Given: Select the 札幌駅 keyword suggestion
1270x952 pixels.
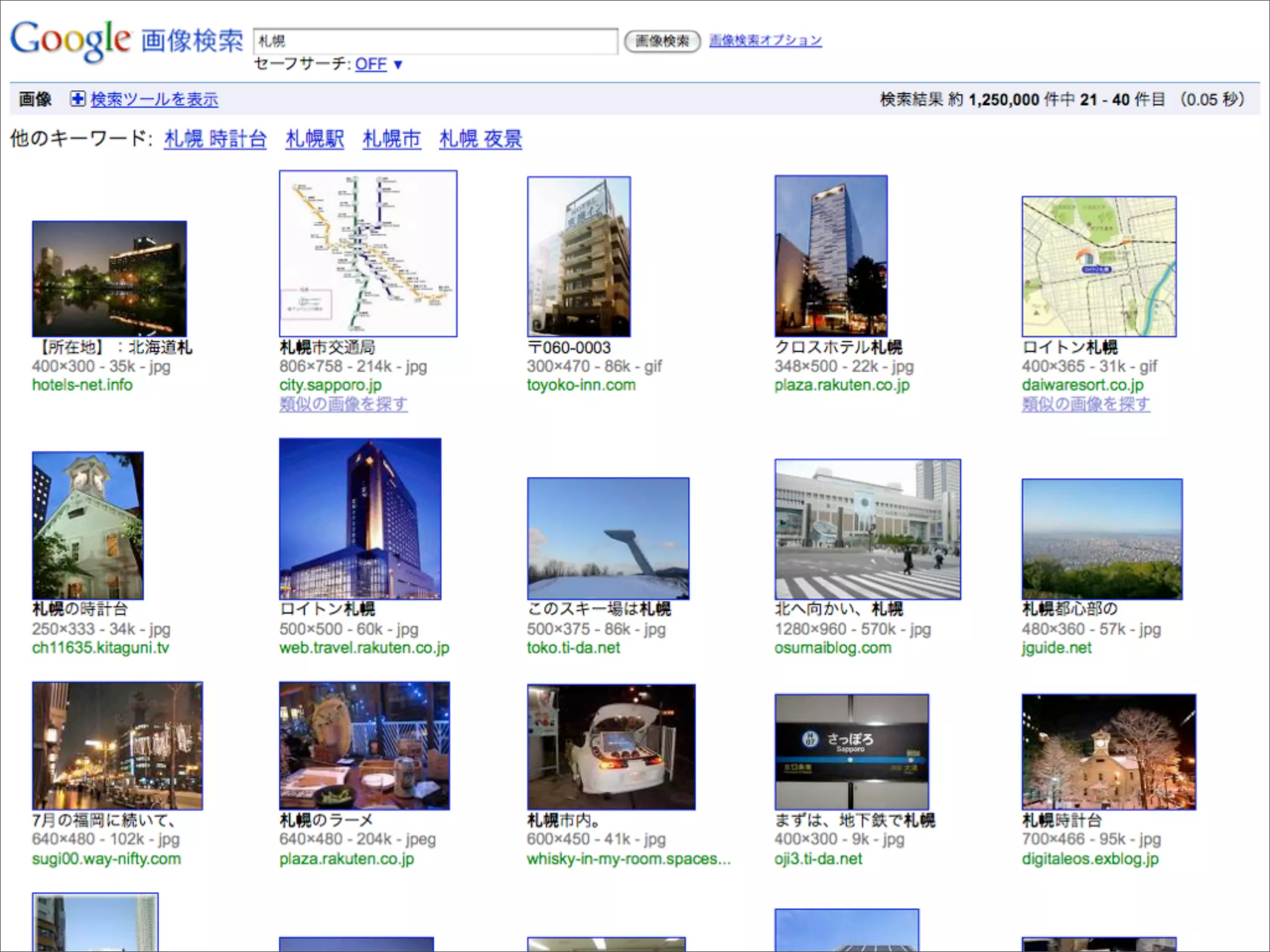Looking at the screenshot, I should coord(314,139).
